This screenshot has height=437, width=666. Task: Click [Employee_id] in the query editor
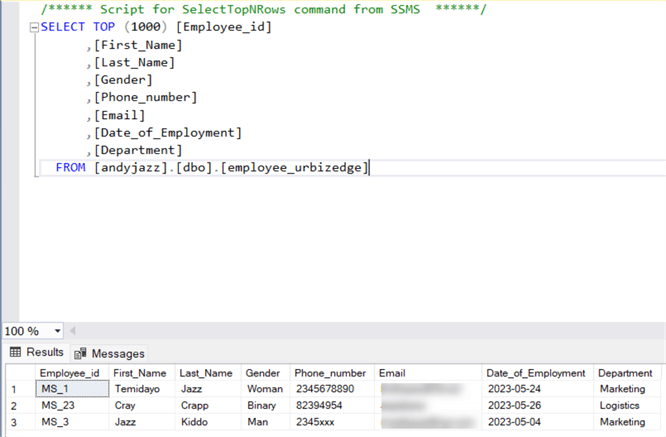click(x=223, y=27)
